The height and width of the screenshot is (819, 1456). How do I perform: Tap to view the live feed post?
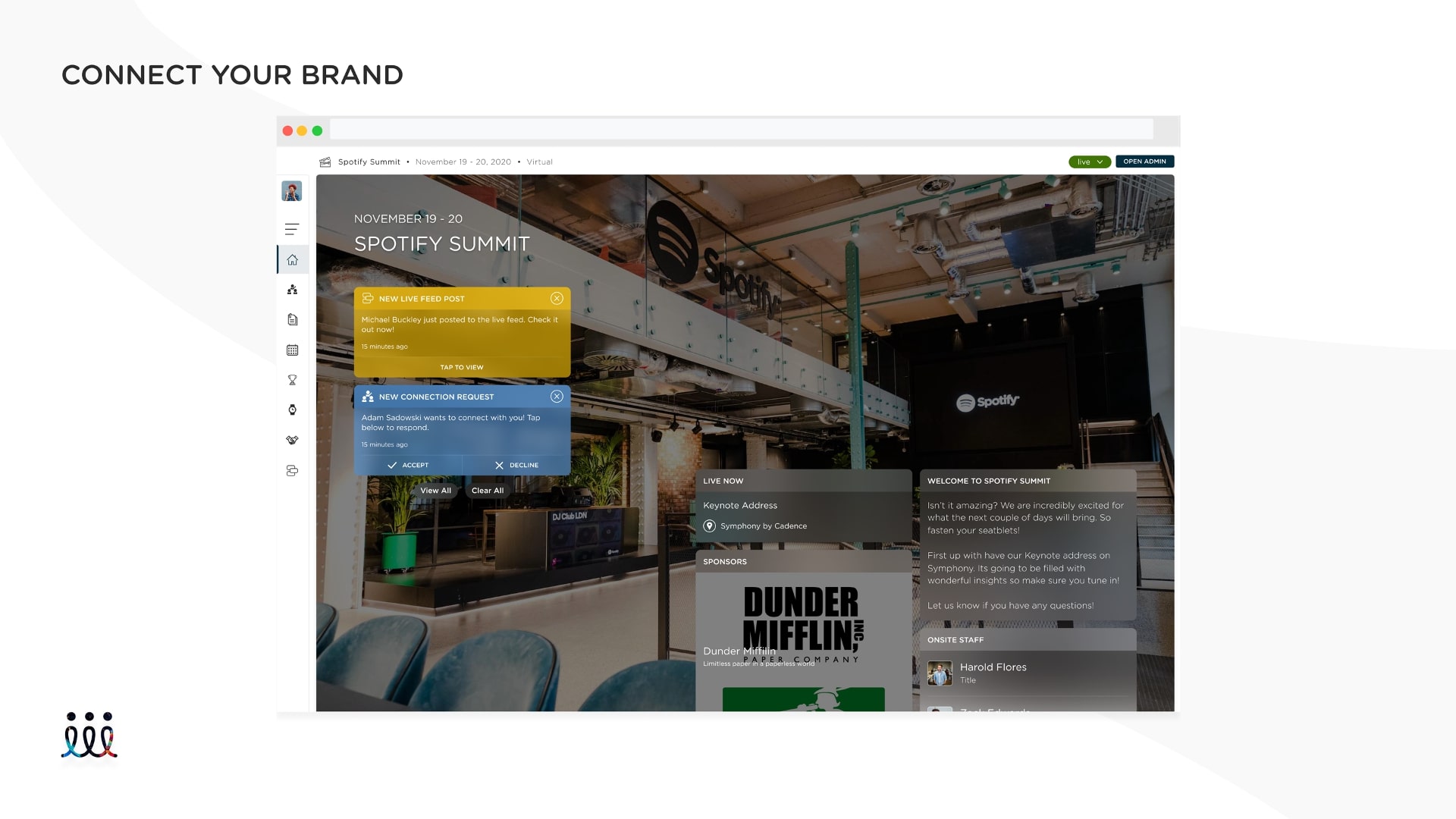click(x=462, y=367)
